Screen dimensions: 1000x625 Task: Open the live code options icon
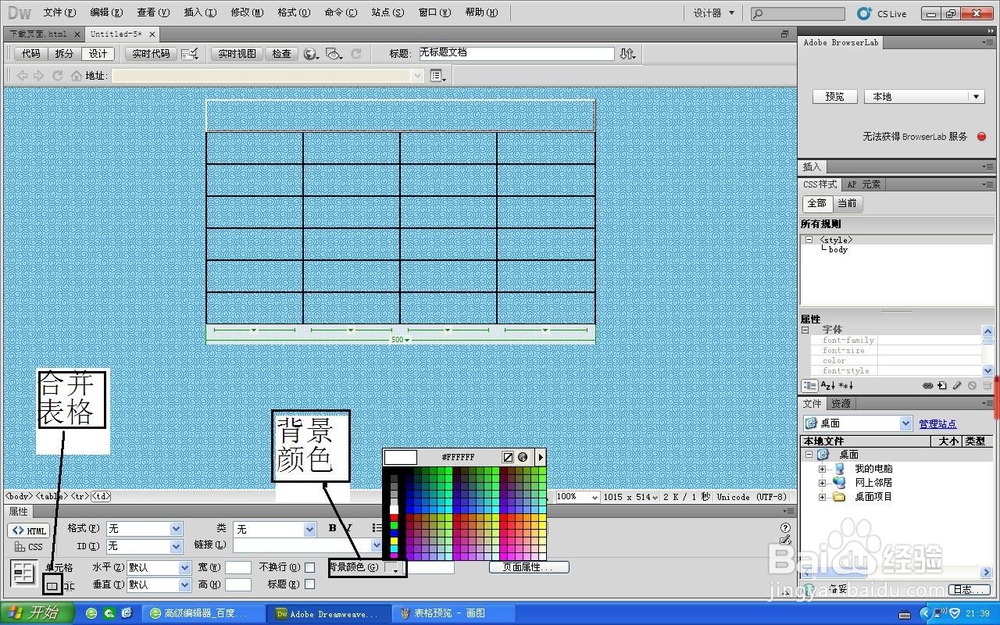(x=189, y=54)
